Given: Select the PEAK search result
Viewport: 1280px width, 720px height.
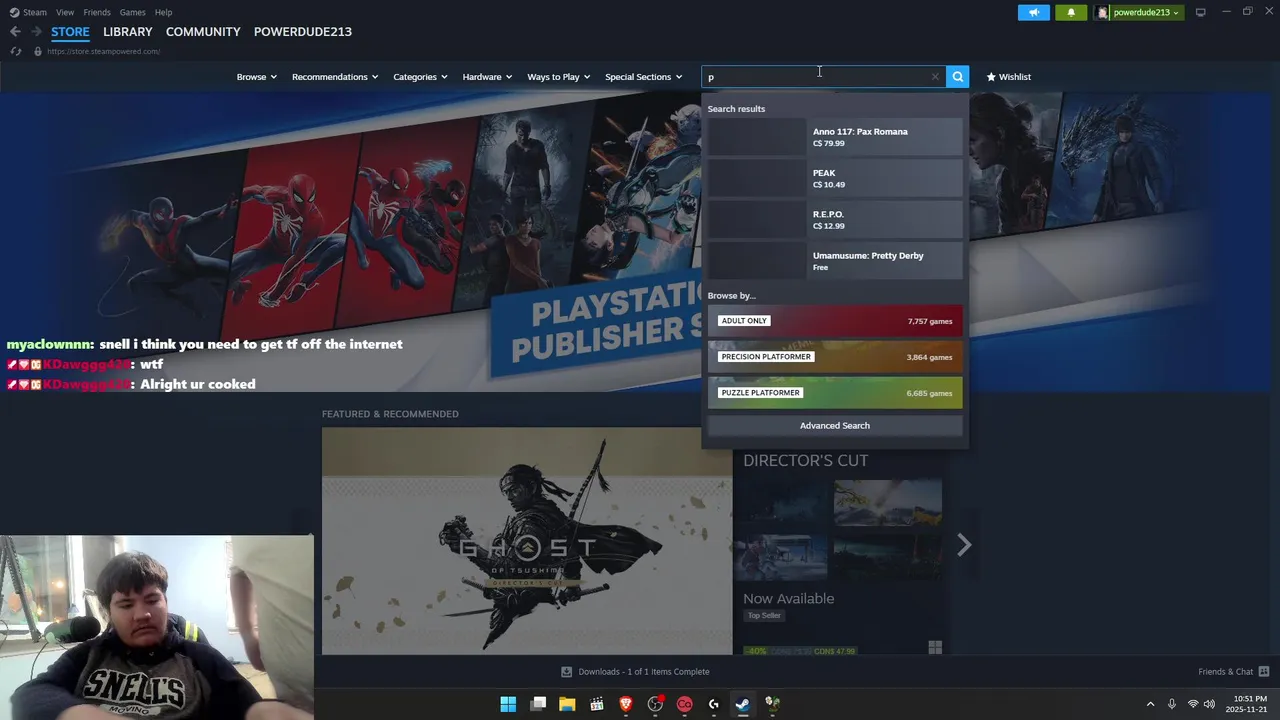Looking at the screenshot, I should coord(835,178).
